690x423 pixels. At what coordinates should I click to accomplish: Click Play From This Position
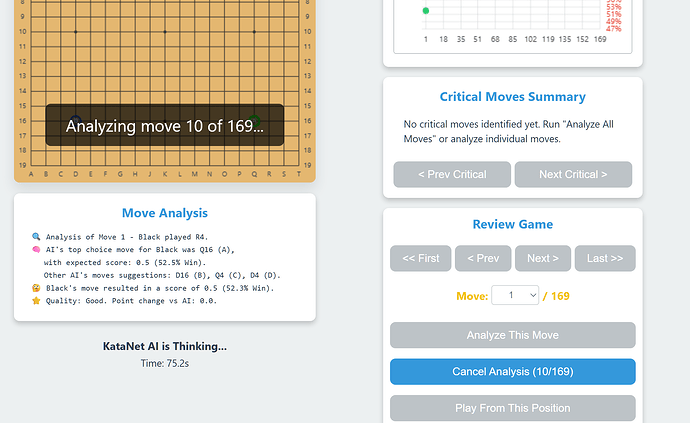click(x=513, y=408)
